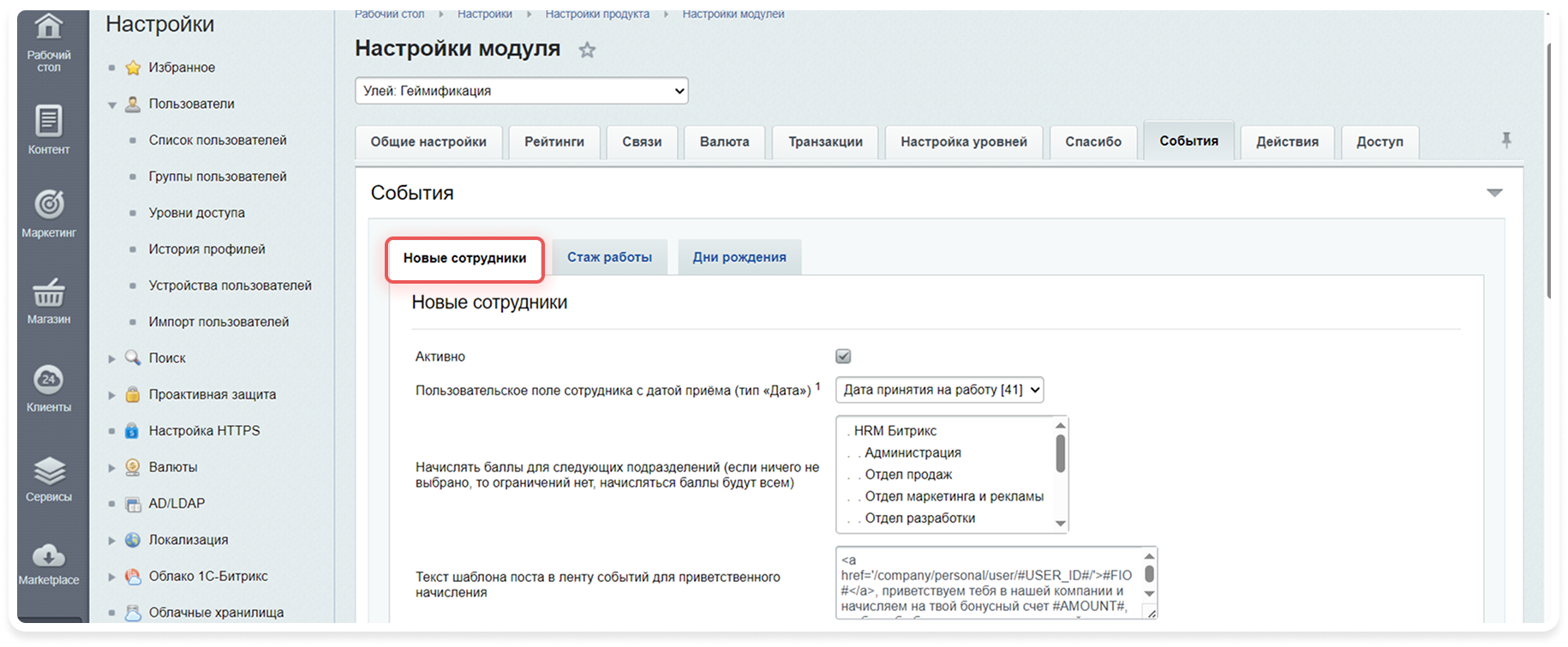1568x647 pixels.
Task: Click the Облако 1С-Битрикс icon
Action: 133,576
